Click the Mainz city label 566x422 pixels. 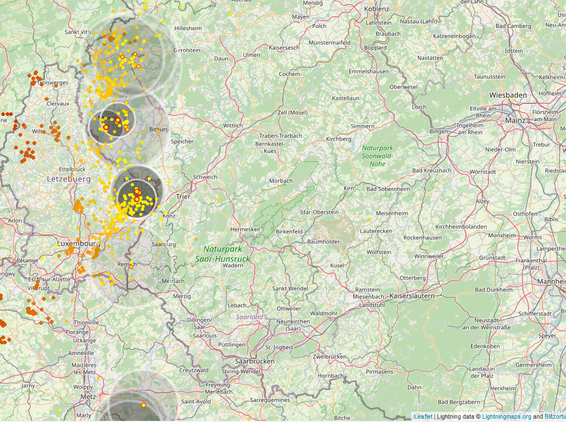pos(515,120)
